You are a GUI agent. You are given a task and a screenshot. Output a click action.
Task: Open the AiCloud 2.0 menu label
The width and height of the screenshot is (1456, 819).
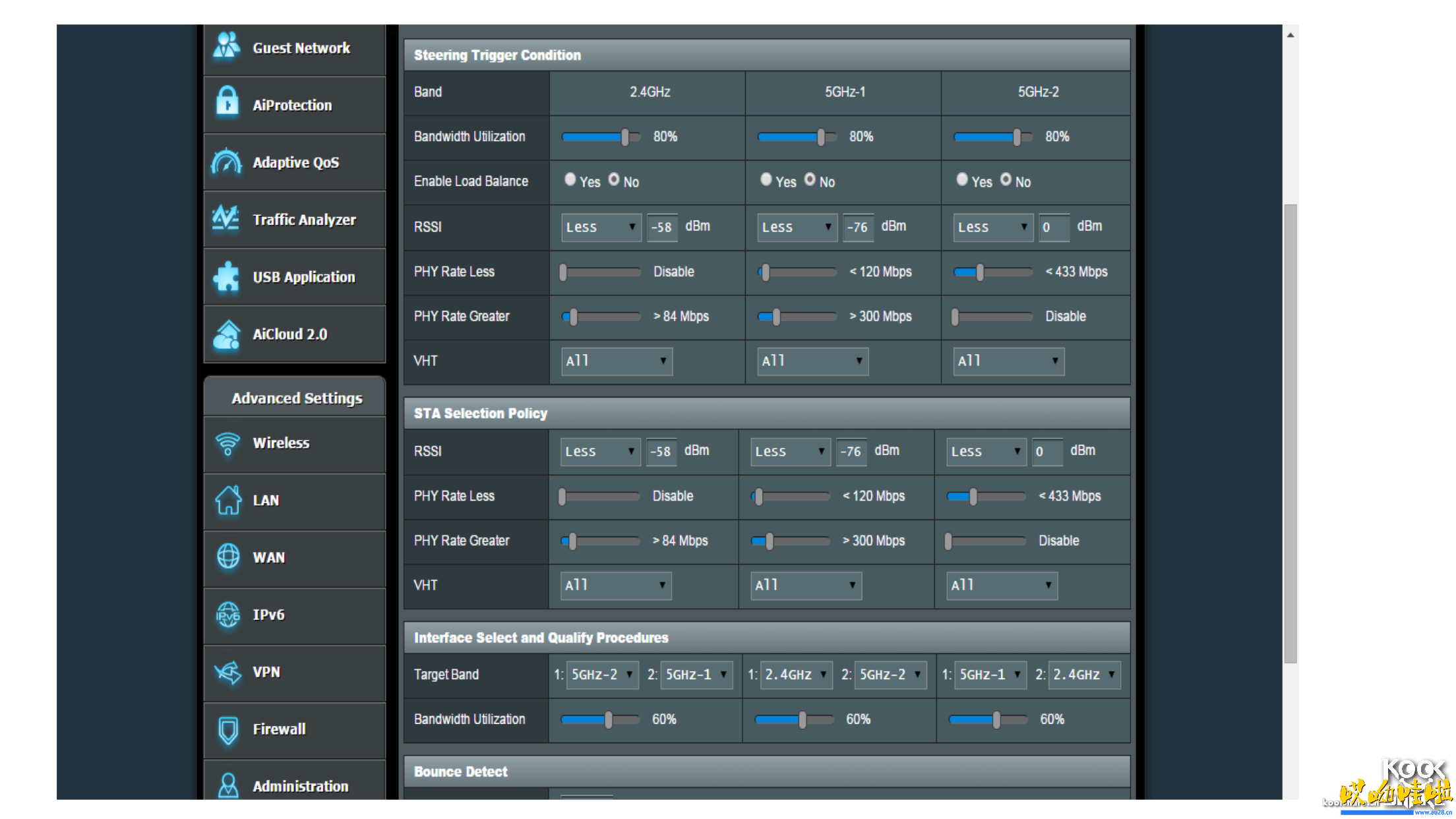(290, 334)
